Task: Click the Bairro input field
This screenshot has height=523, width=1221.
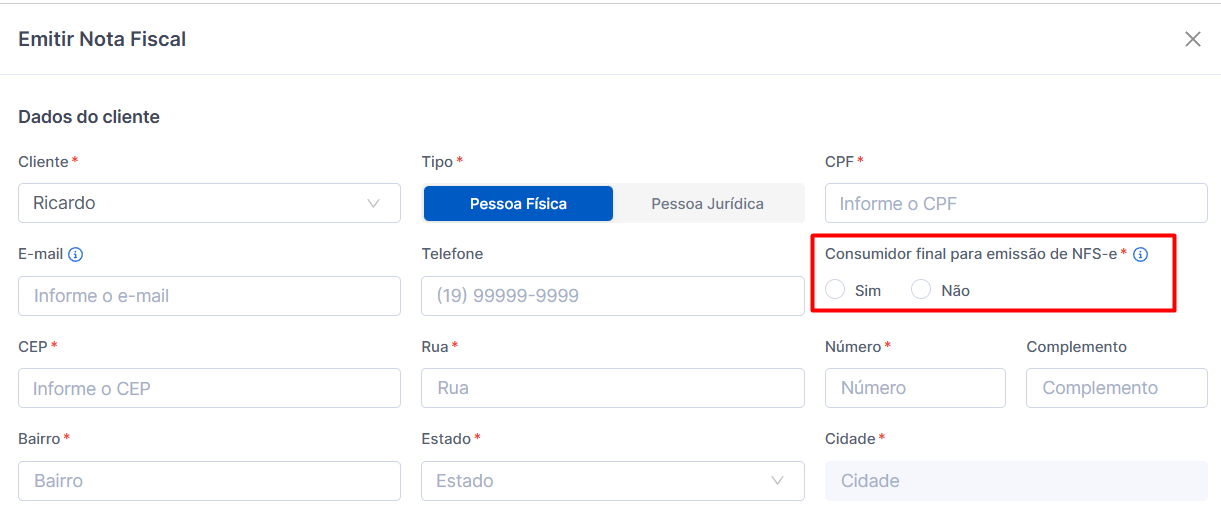Action: click(209, 481)
